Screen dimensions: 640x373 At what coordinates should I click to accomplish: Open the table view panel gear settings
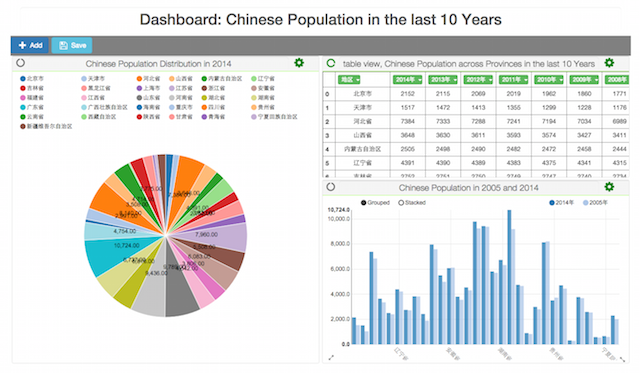click(x=609, y=63)
